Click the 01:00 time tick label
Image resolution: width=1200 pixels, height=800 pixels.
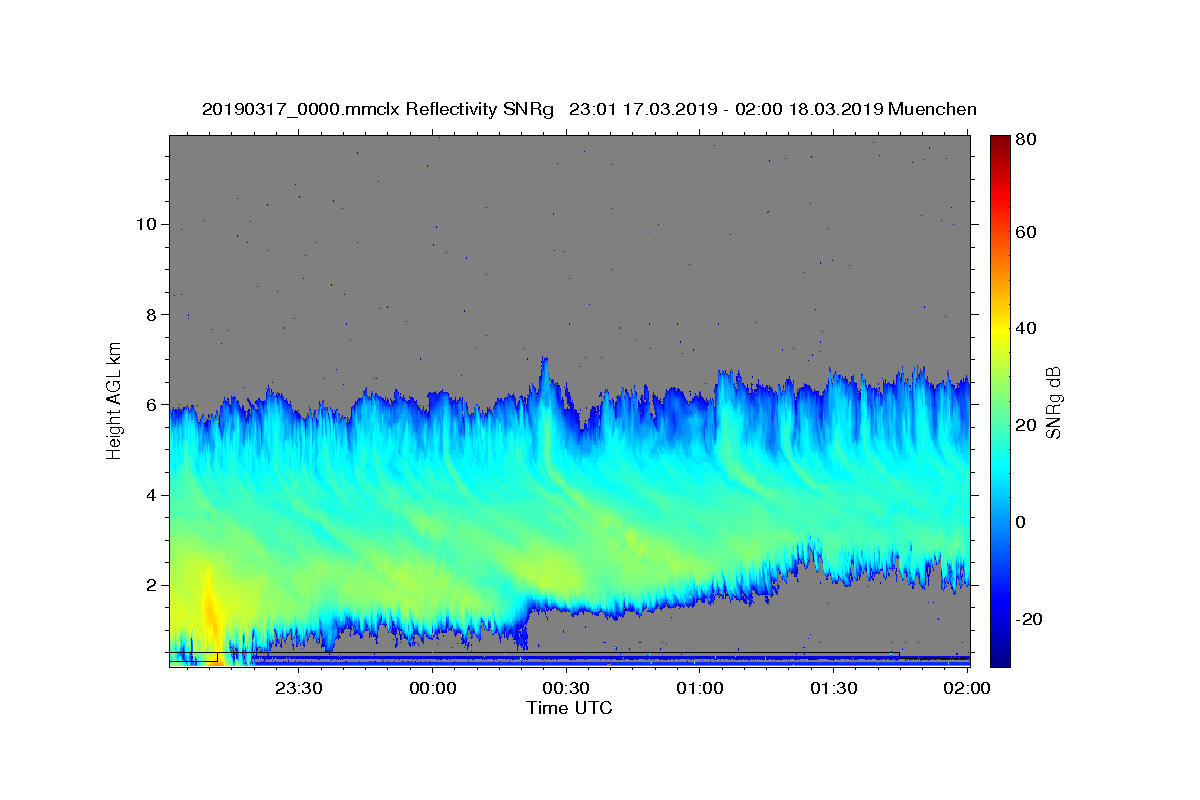(700, 688)
